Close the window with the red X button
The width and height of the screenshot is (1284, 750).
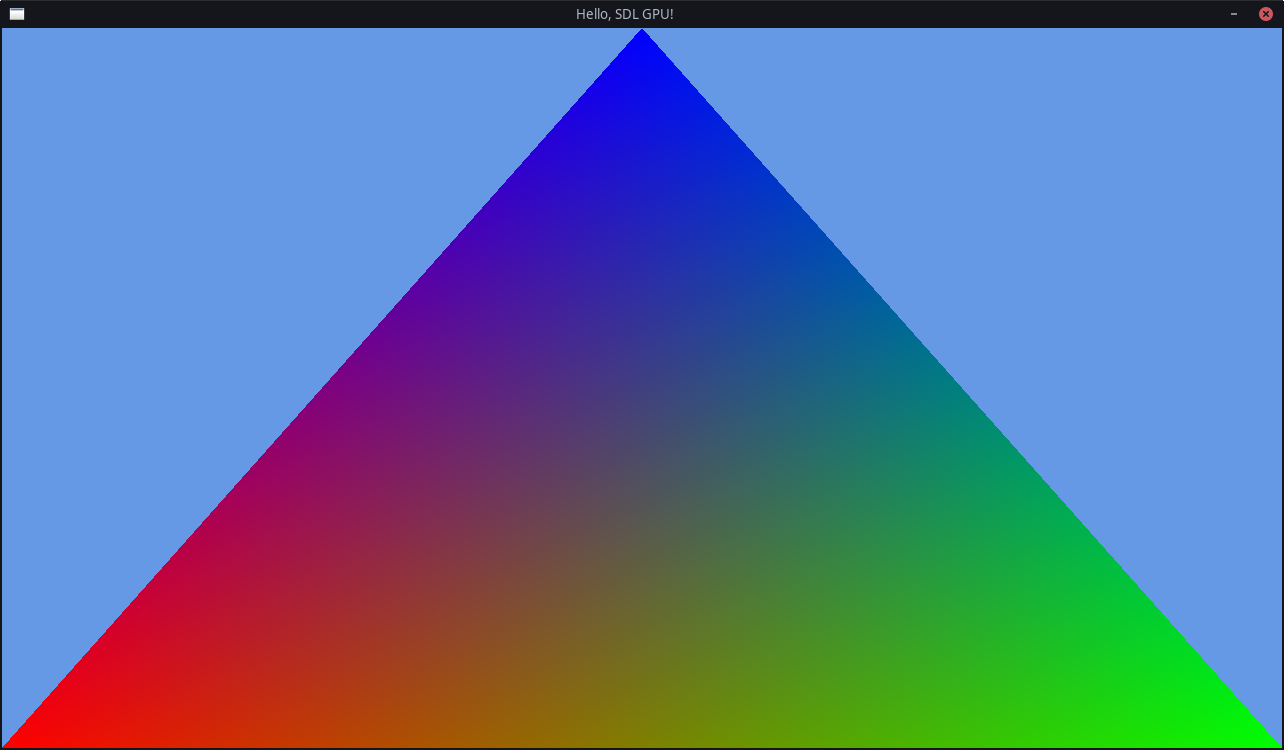click(1265, 14)
